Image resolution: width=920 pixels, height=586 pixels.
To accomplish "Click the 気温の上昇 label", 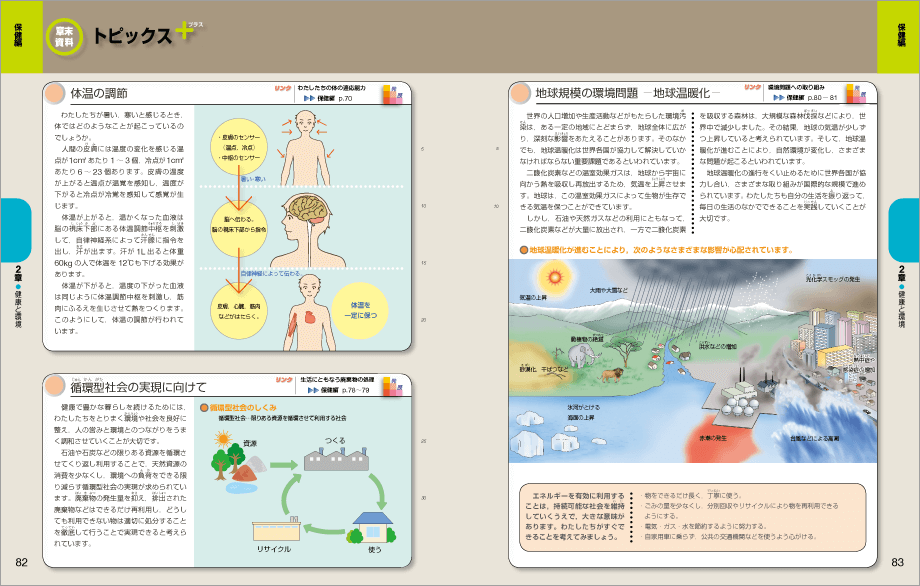I will tap(533, 297).
